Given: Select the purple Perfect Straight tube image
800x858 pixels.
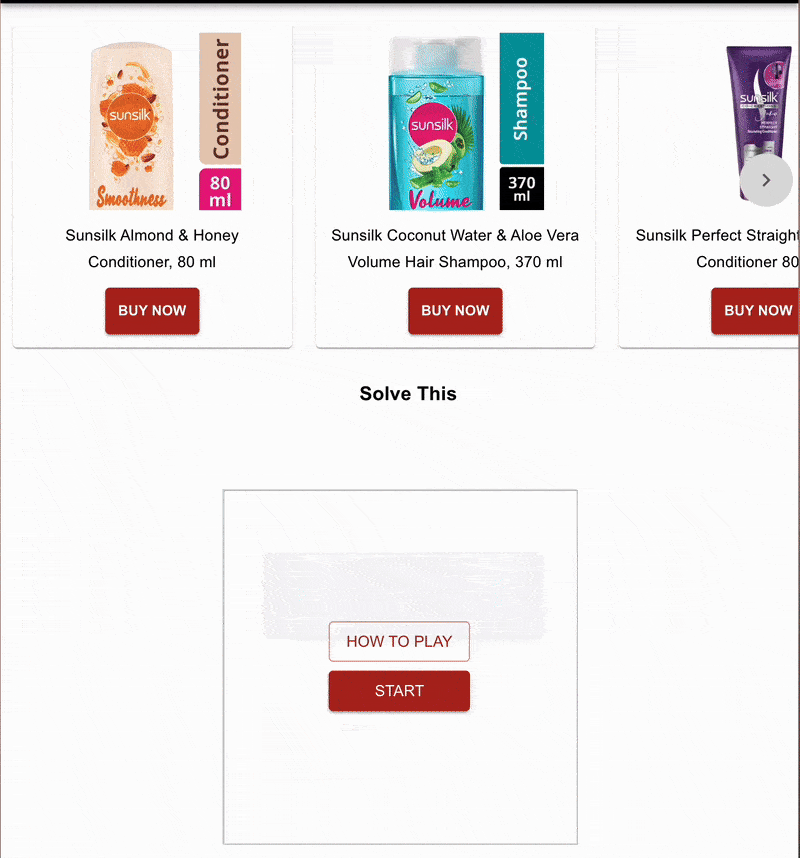Looking at the screenshot, I should tap(760, 123).
